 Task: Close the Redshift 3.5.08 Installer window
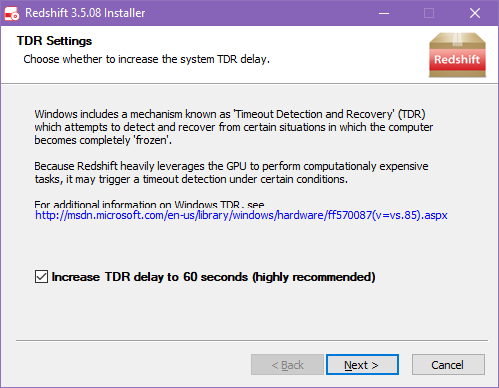[475, 13]
